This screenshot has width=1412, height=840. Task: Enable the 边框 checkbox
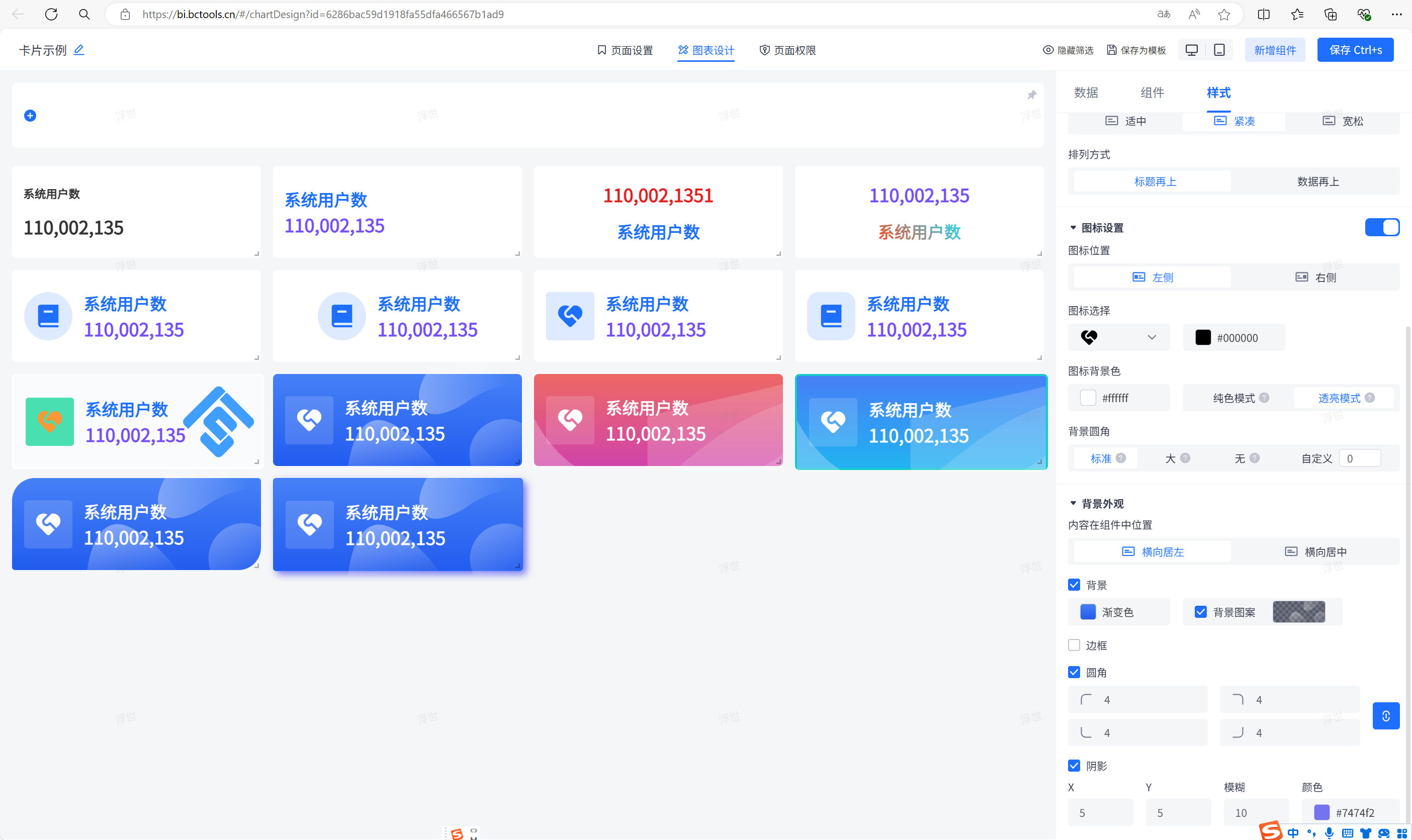1074,645
